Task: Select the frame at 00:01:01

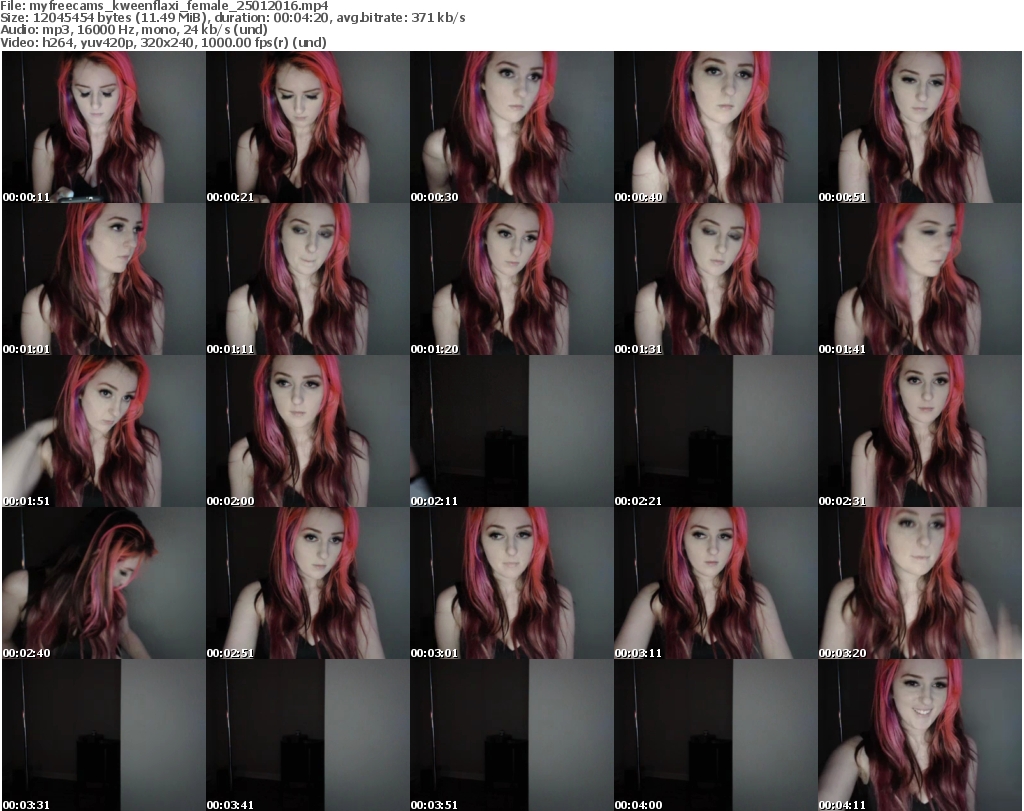Action: pyautogui.click(x=104, y=279)
